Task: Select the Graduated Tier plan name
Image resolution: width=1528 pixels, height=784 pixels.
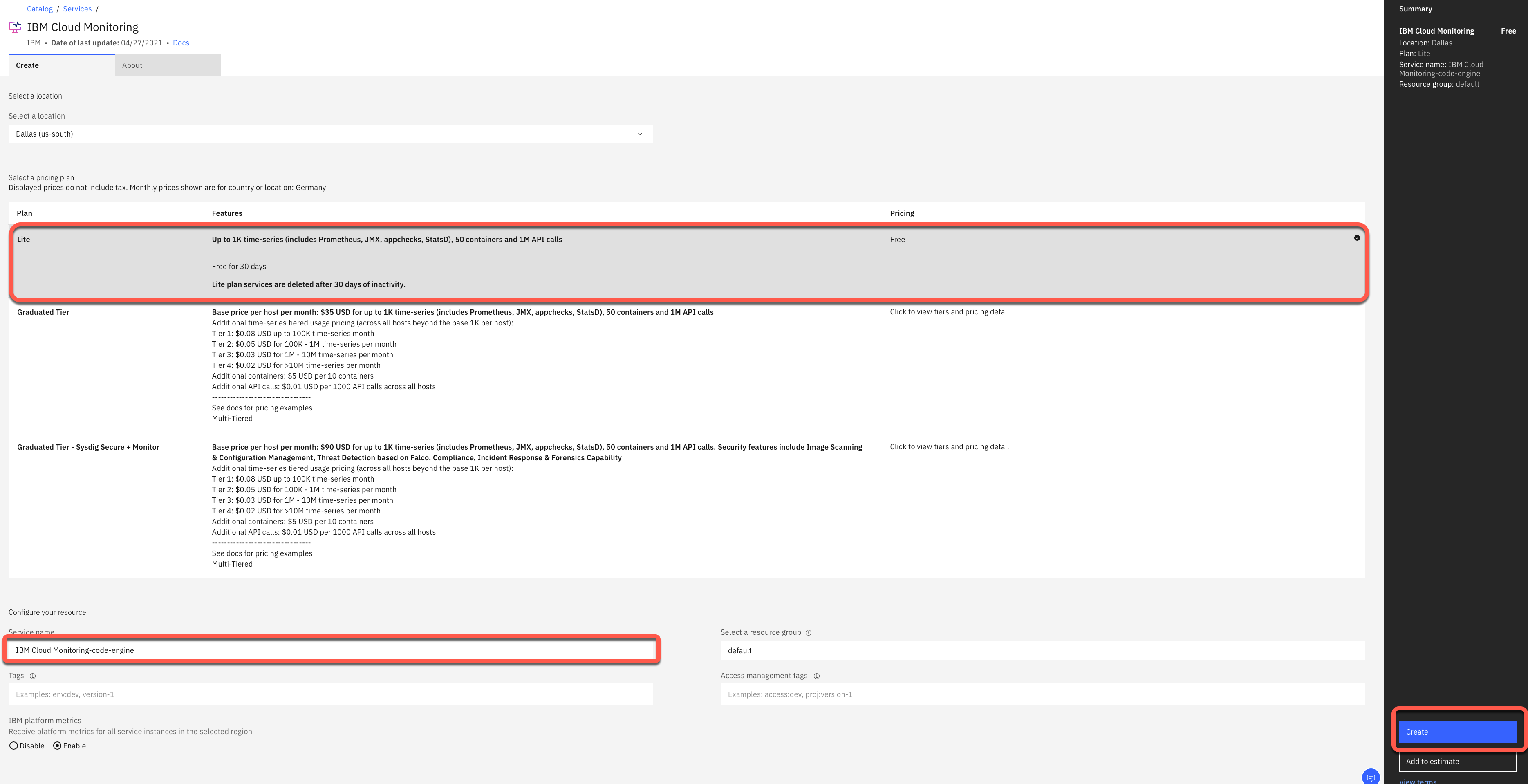Action: tap(43, 312)
